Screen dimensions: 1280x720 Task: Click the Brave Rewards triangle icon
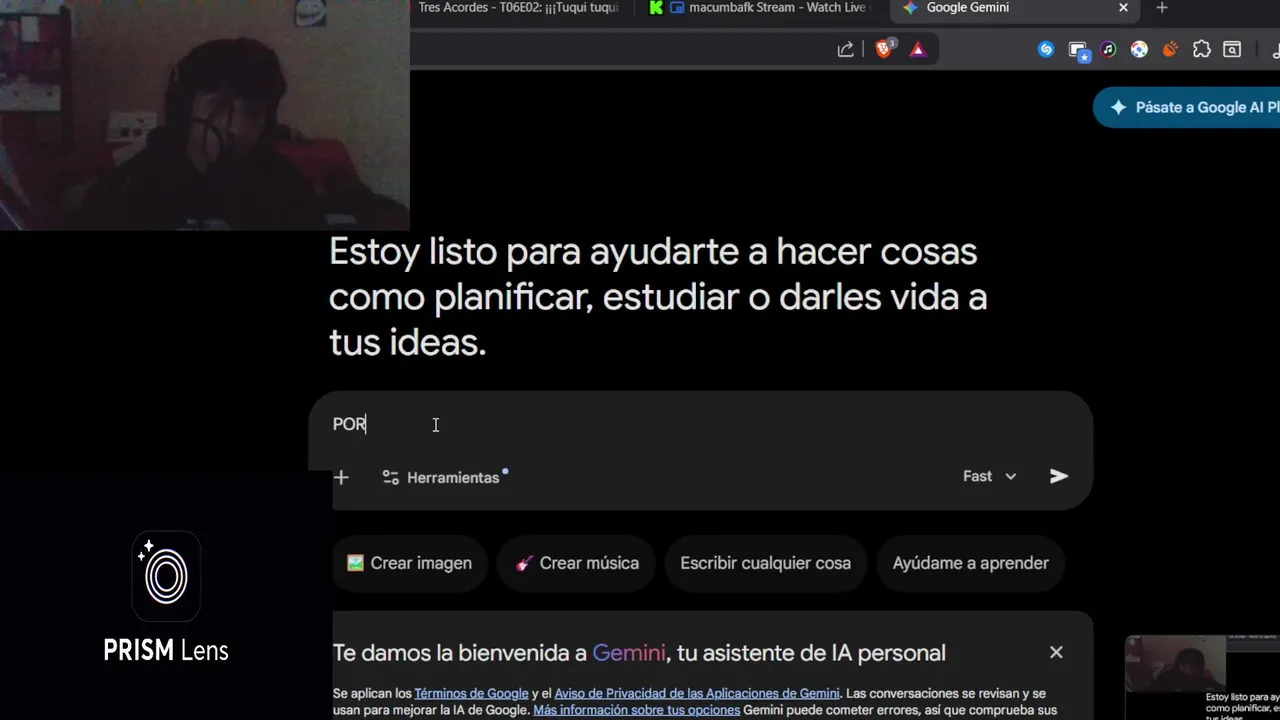[918, 49]
